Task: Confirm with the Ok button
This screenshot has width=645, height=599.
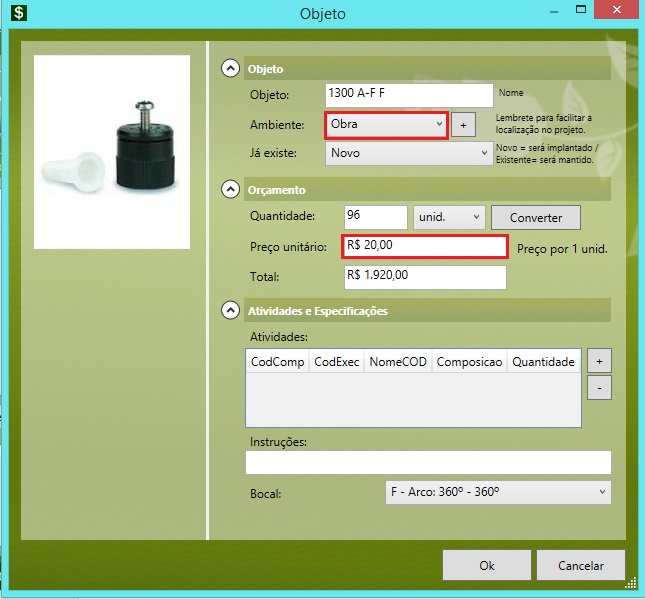Action: (x=486, y=565)
